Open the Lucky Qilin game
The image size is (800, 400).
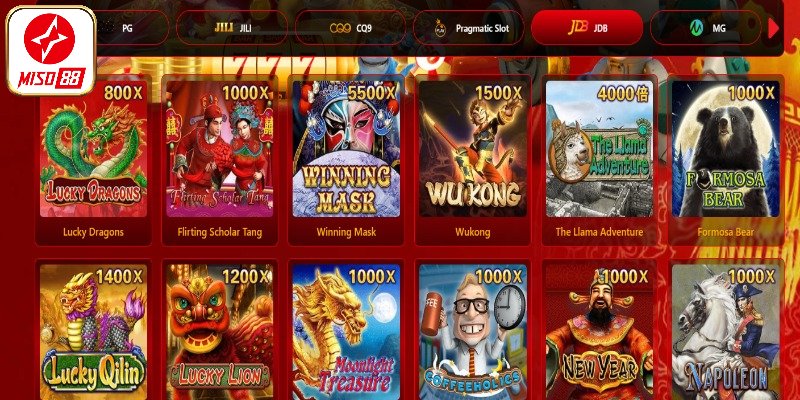point(93,332)
